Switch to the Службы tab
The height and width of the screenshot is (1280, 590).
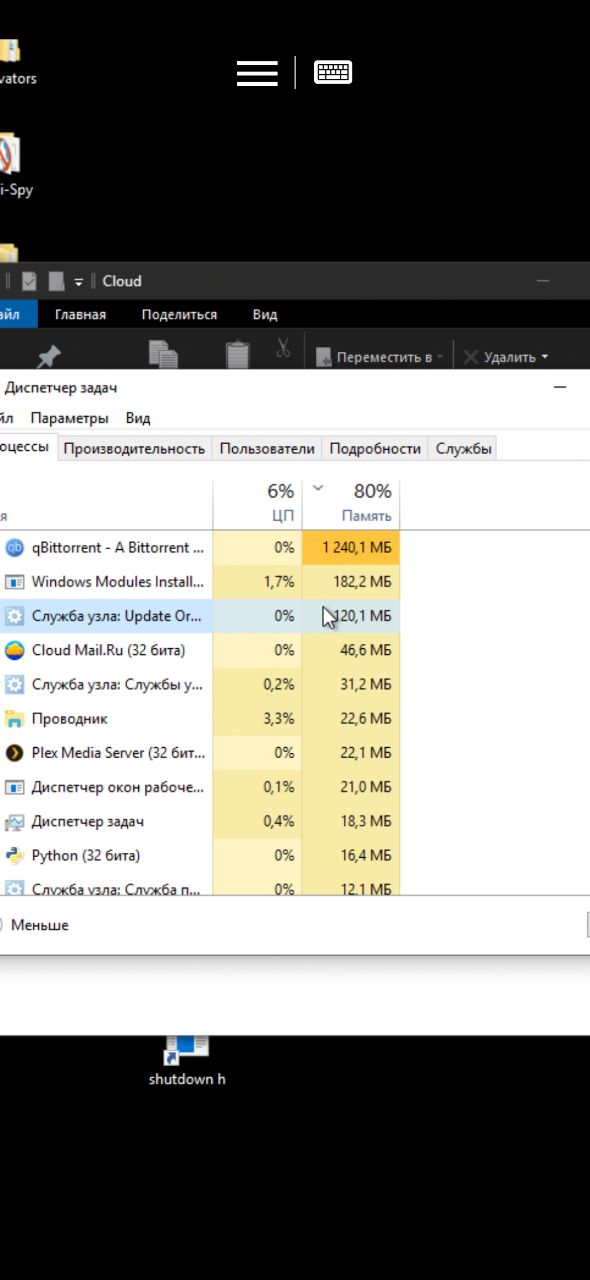pyautogui.click(x=464, y=449)
